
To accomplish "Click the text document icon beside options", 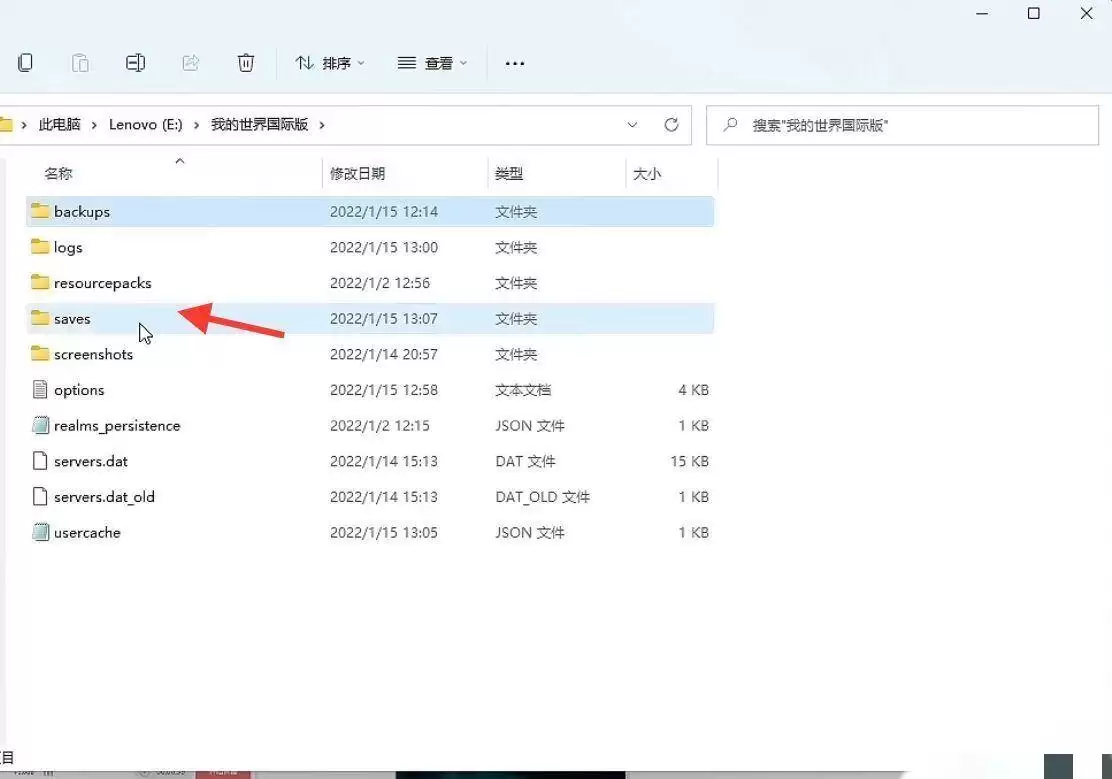I will (x=40, y=390).
